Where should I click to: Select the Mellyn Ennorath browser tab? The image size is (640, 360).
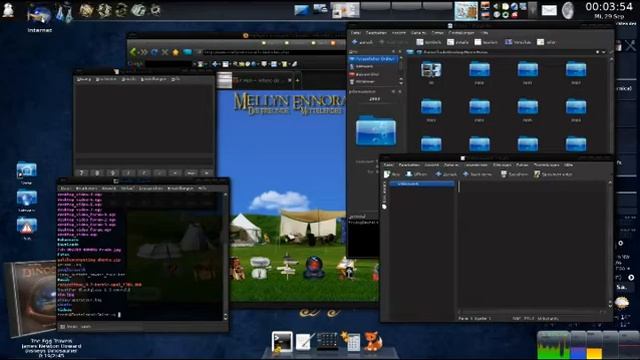click(x=262, y=80)
